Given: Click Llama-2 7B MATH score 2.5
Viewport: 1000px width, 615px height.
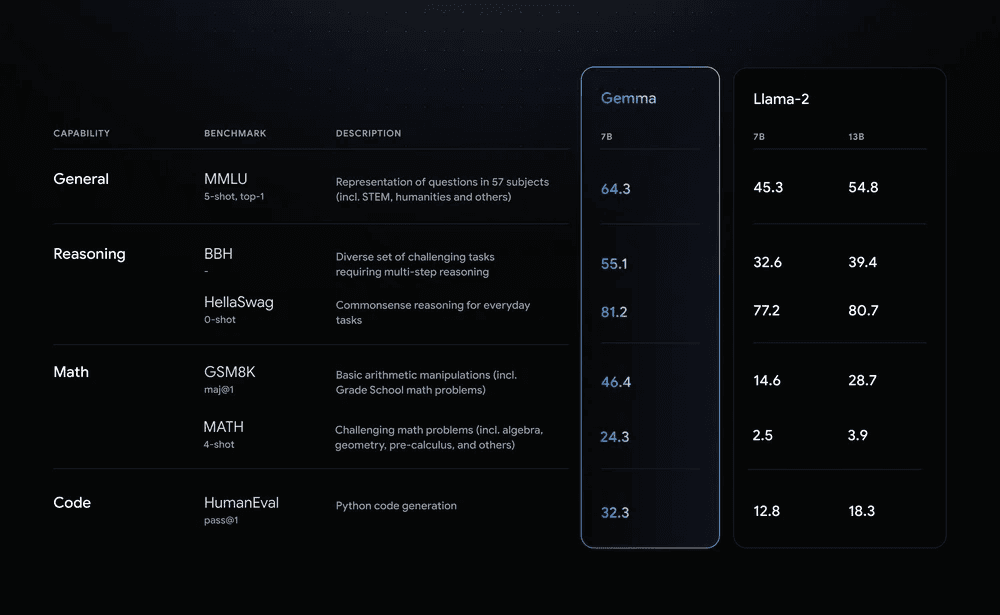Looking at the screenshot, I should pyautogui.click(x=764, y=435).
